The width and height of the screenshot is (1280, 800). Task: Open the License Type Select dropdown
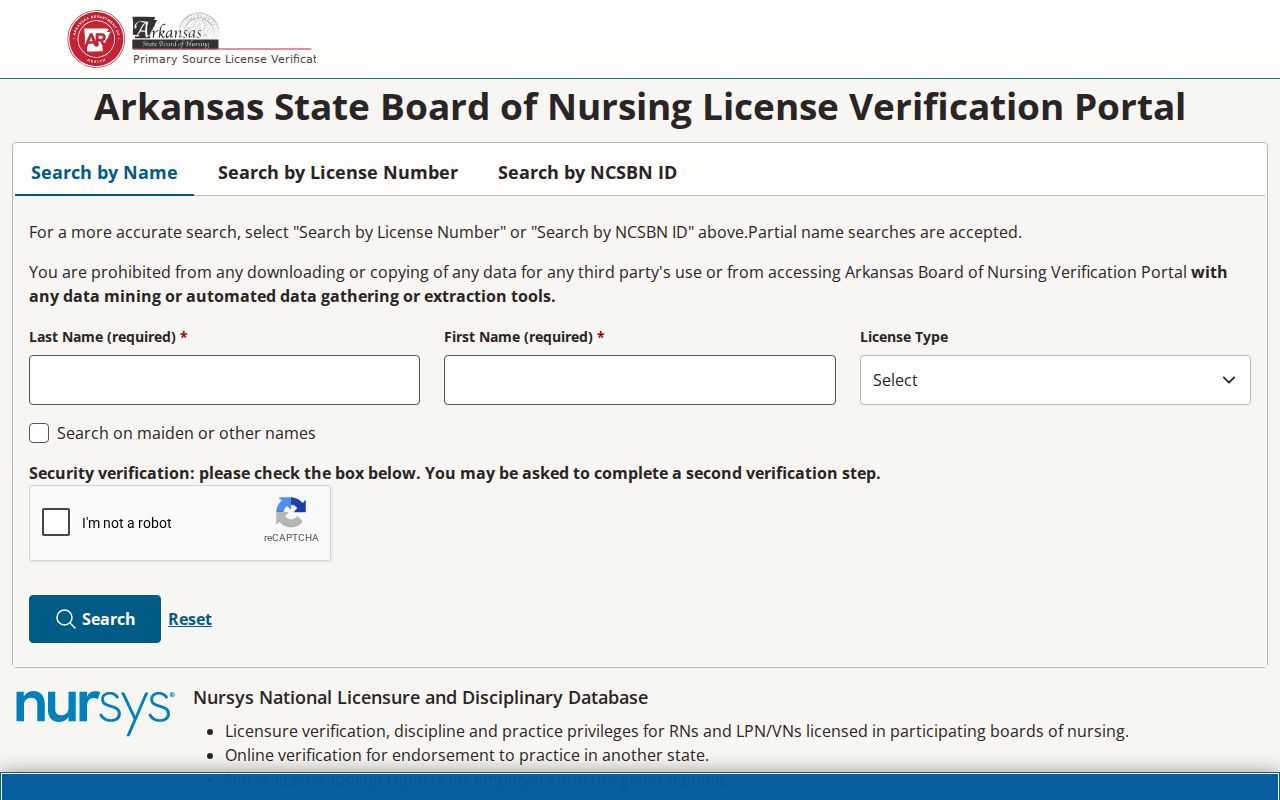coord(1055,380)
